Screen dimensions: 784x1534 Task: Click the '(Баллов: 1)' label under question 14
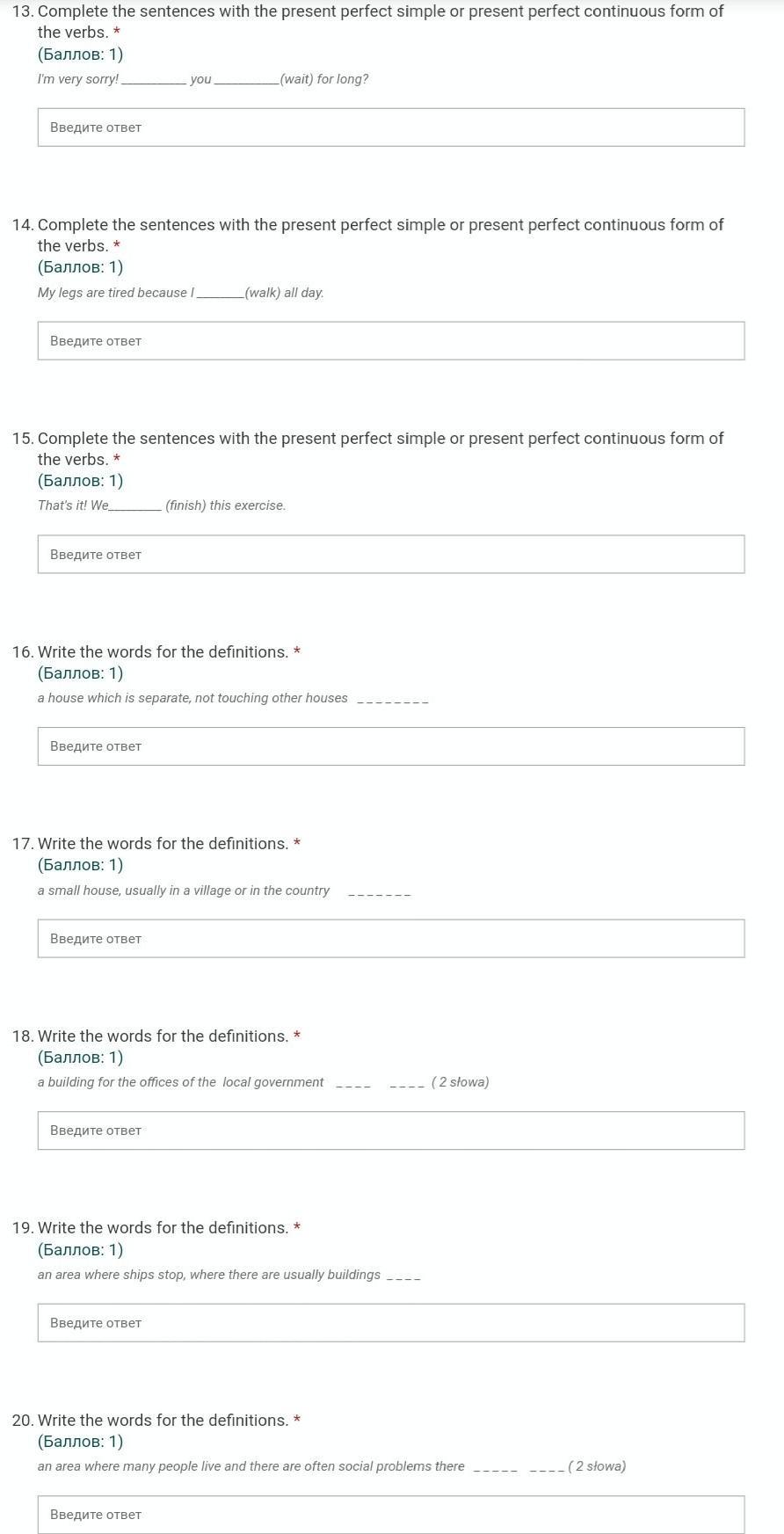click(80, 267)
